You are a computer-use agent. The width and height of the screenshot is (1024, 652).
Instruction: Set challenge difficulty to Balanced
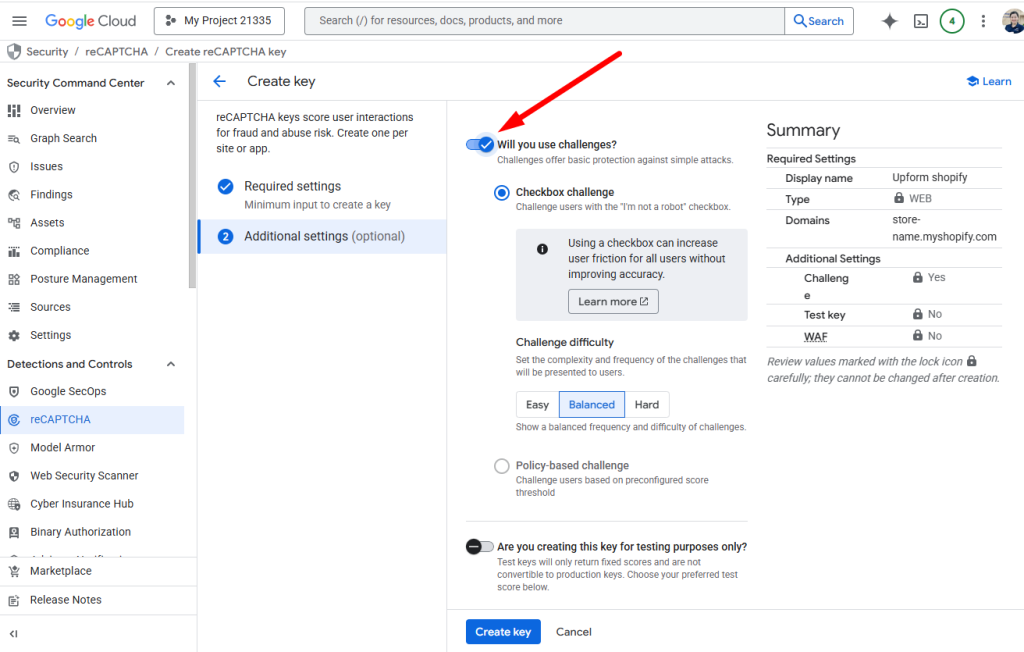[592, 404]
